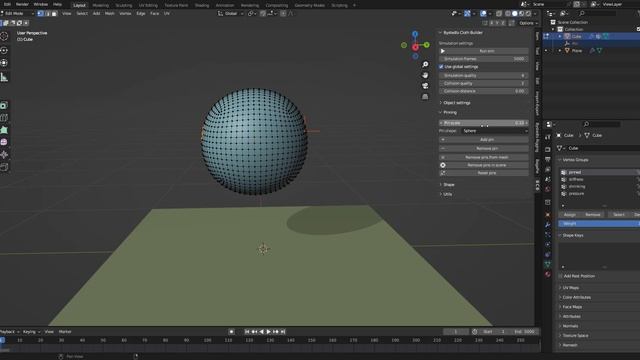640x360 pixels.
Task: Open the Window menu
Action: click(40, 4)
